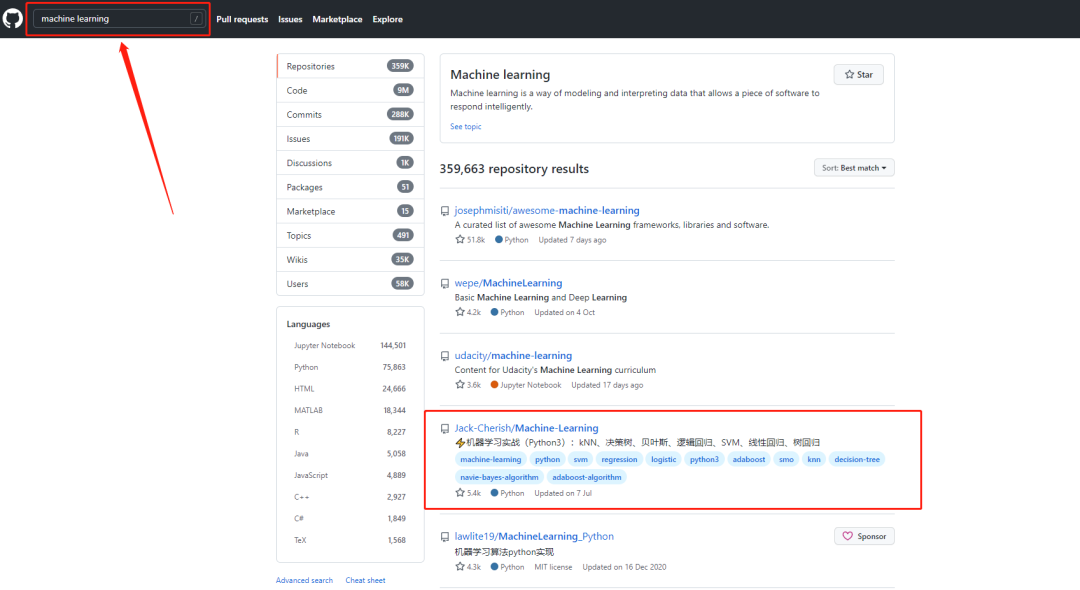Click the regression topic tag

(x=619, y=459)
